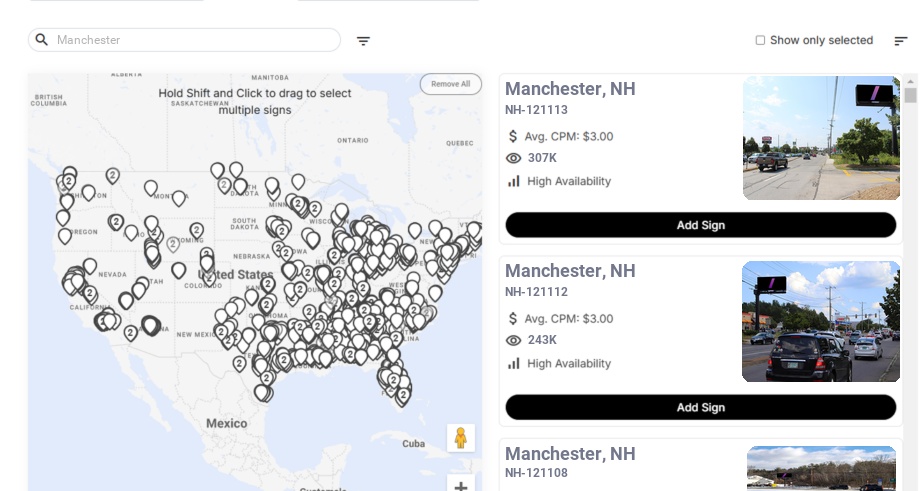Click the search magnifier icon
This screenshot has height=491, width=920.
coord(42,39)
